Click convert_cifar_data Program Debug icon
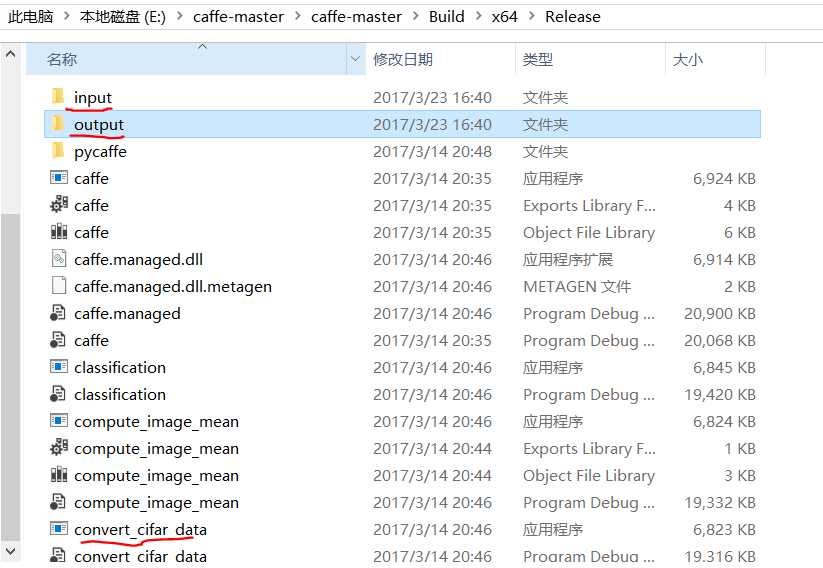This screenshot has height=568, width=823. tap(58, 556)
